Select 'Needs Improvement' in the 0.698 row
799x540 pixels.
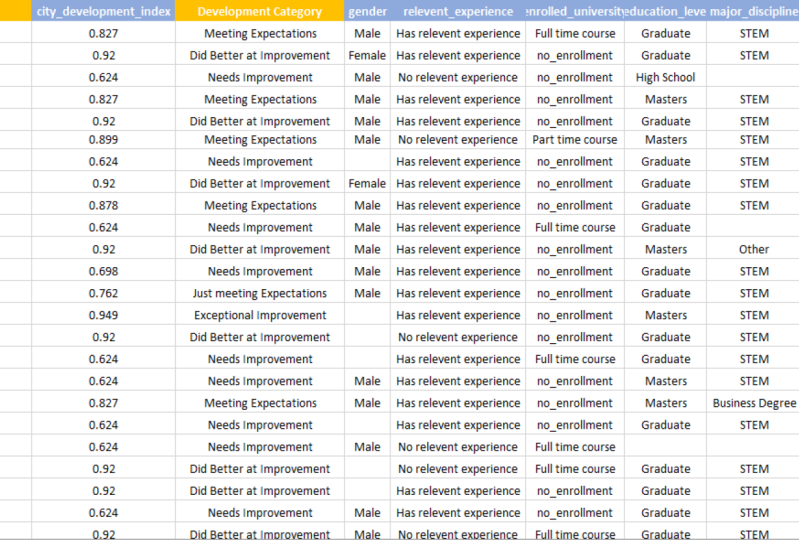coord(260,271)
